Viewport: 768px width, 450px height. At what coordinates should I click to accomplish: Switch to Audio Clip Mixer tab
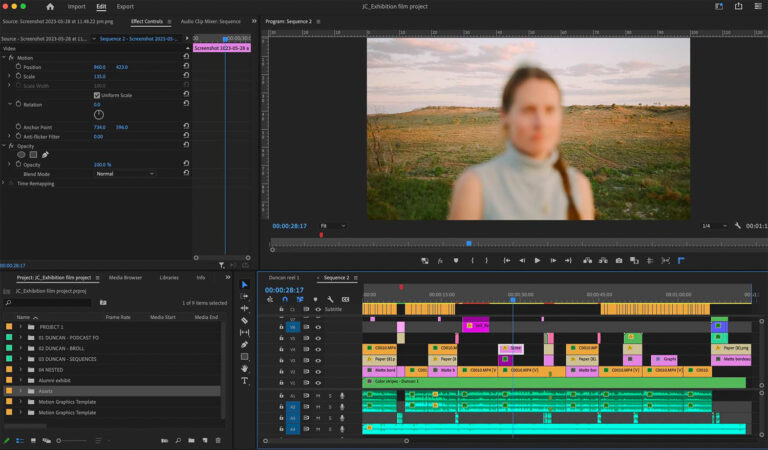click(x=211, y=22)
